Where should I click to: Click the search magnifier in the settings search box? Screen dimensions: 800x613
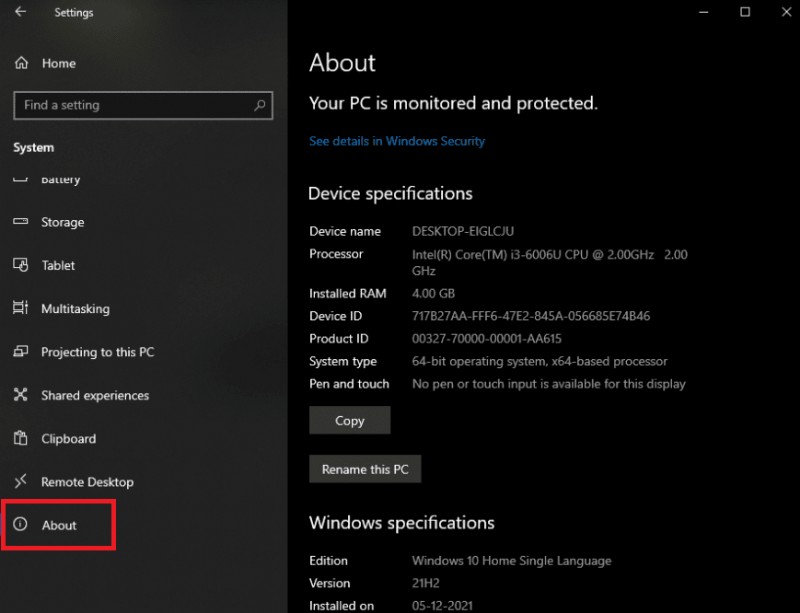258,105
